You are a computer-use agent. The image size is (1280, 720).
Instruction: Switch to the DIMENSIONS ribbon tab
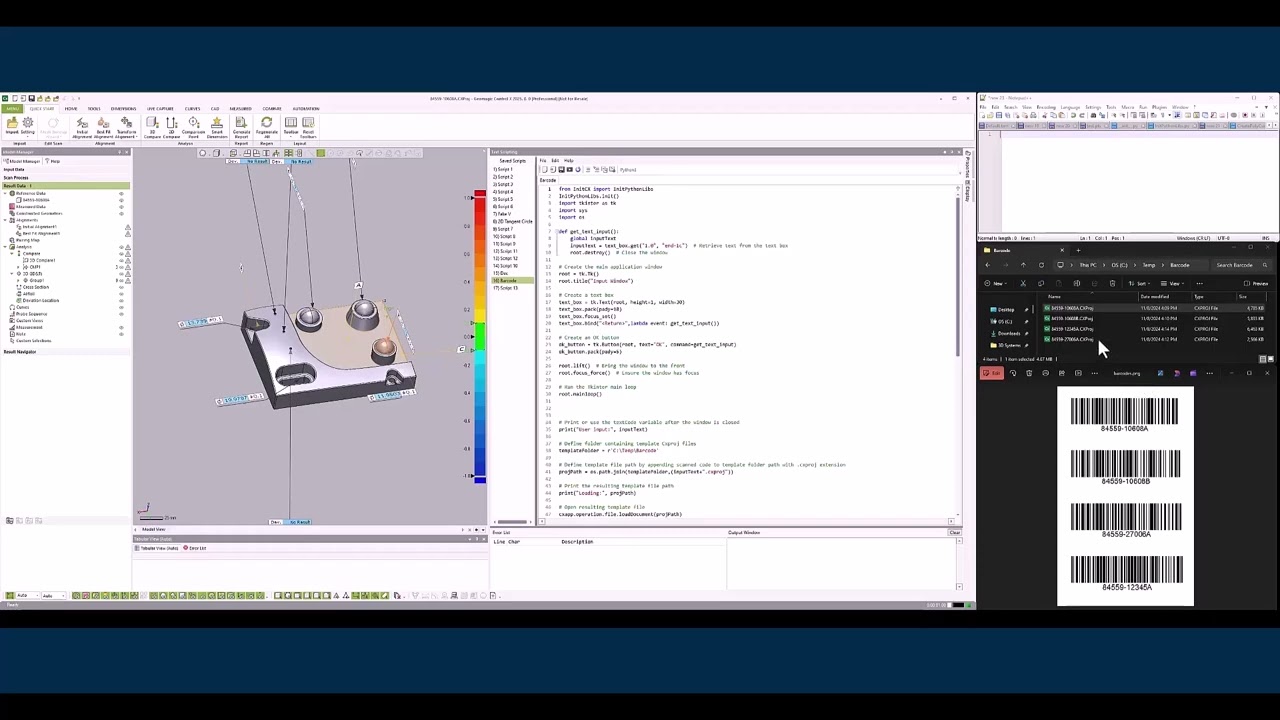pyautogui.click(x=123, y=108)
